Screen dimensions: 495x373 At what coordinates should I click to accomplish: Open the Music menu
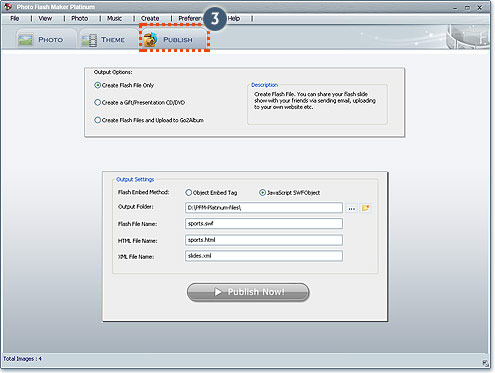coord(114,19)
